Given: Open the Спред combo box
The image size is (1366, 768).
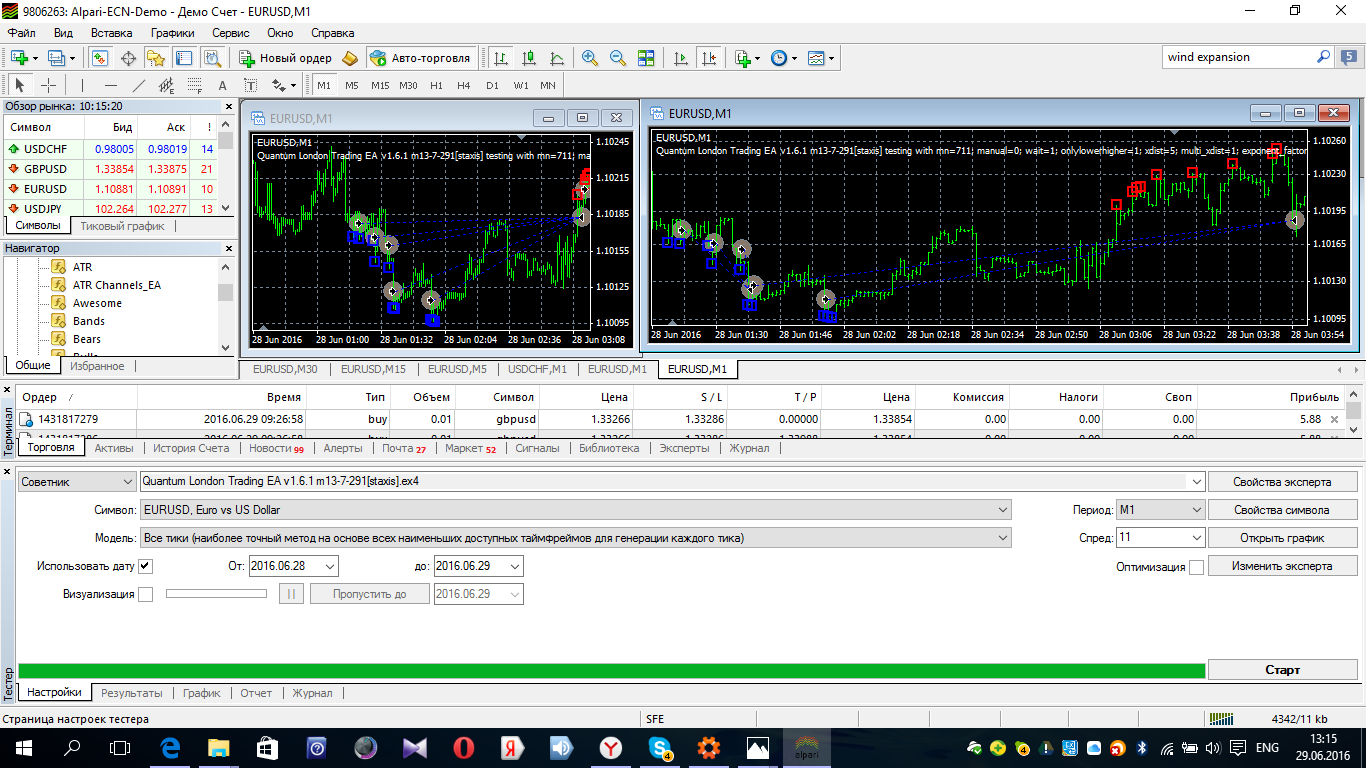Looking at the screenshot, I should 1160,538.
